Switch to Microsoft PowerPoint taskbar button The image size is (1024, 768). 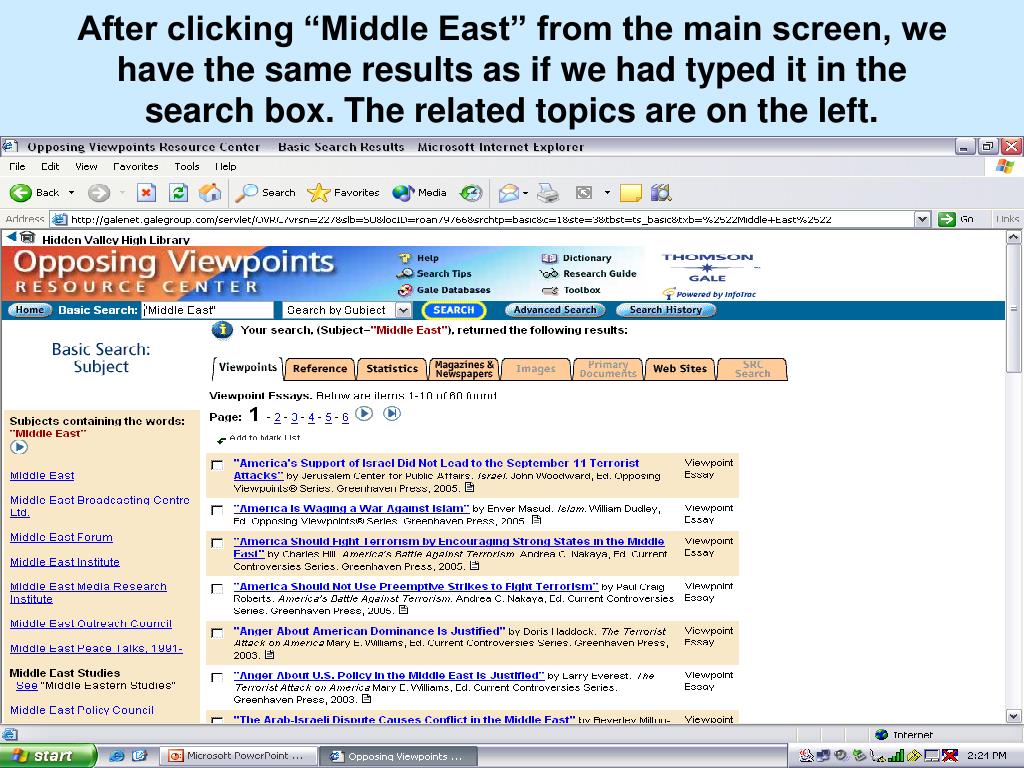(x=238, y=756)
